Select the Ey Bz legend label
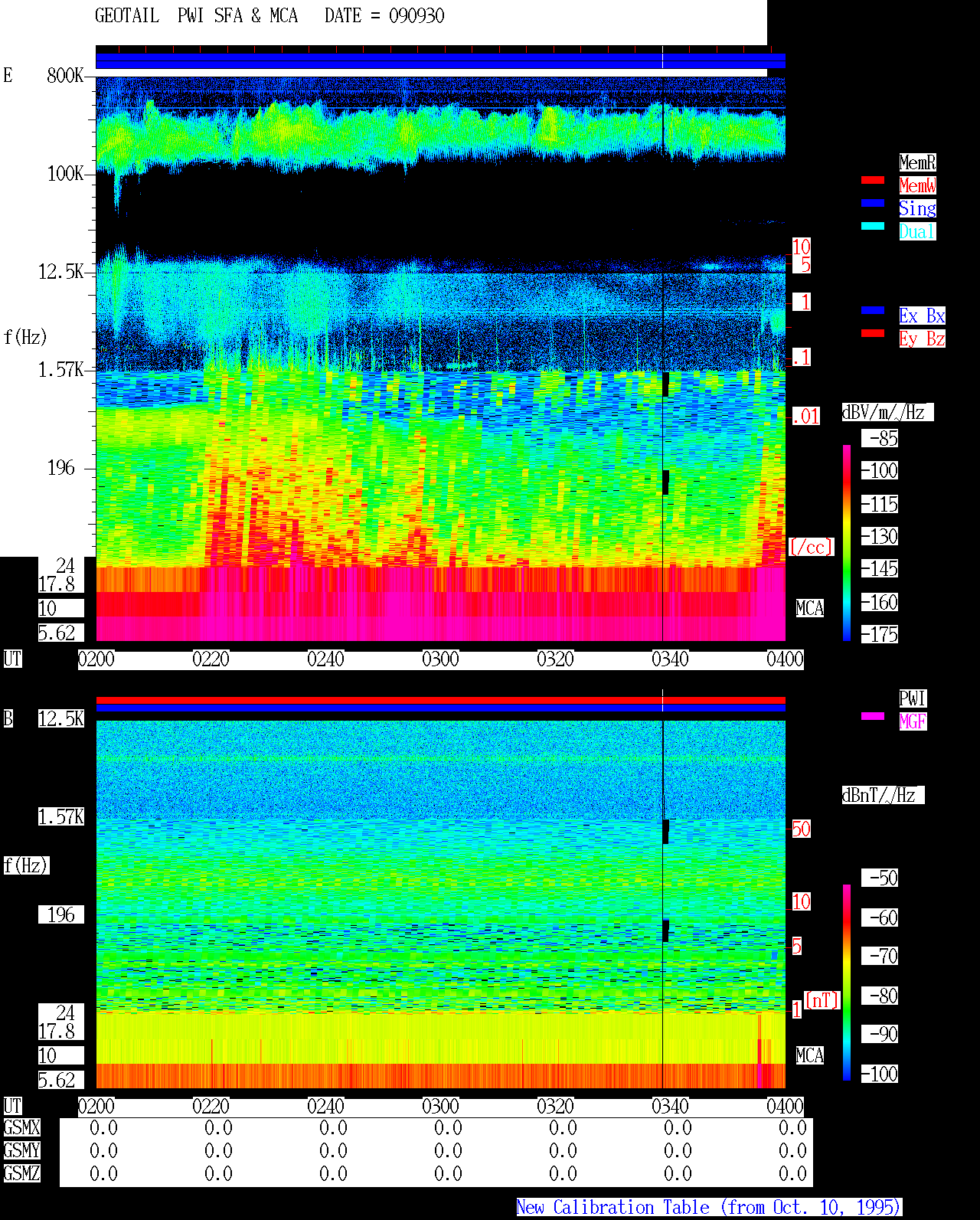The height and width of the screenshot is (1220, 980). 922,339
